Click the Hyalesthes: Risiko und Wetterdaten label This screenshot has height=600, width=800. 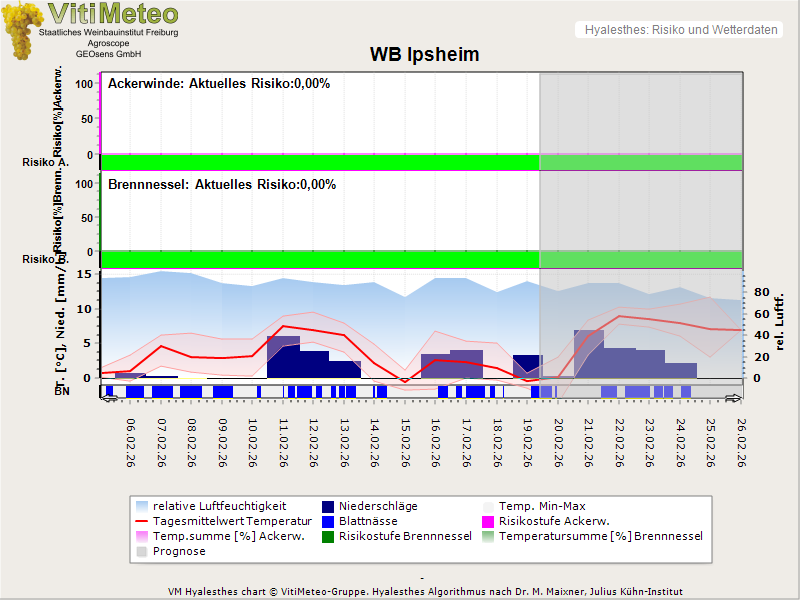[x=680, y=30]
